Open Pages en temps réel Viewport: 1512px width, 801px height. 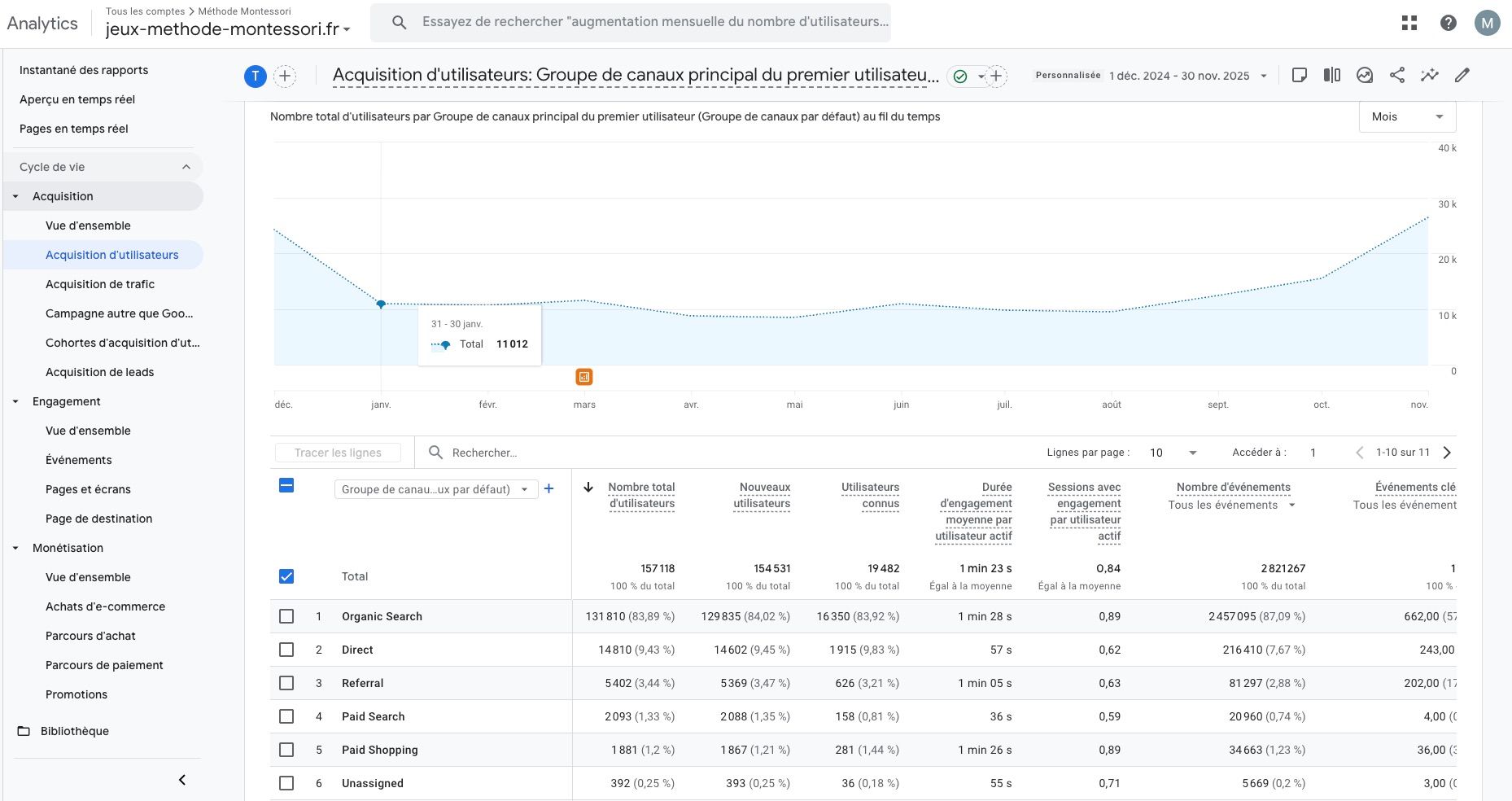coord(74,129)
